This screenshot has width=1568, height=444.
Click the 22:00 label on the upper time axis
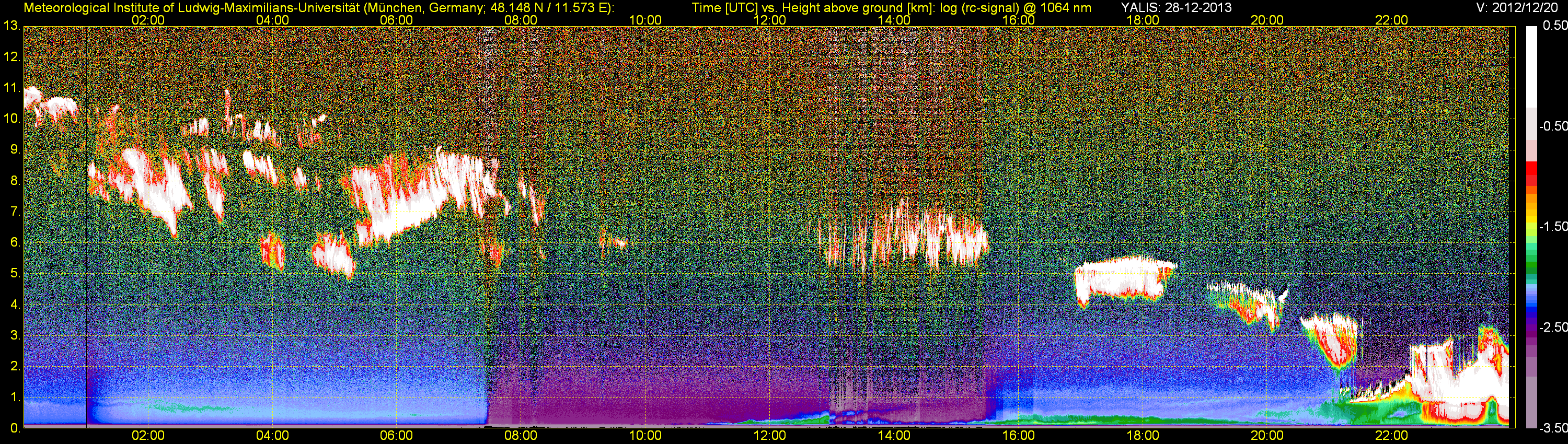coord(1391,20)
